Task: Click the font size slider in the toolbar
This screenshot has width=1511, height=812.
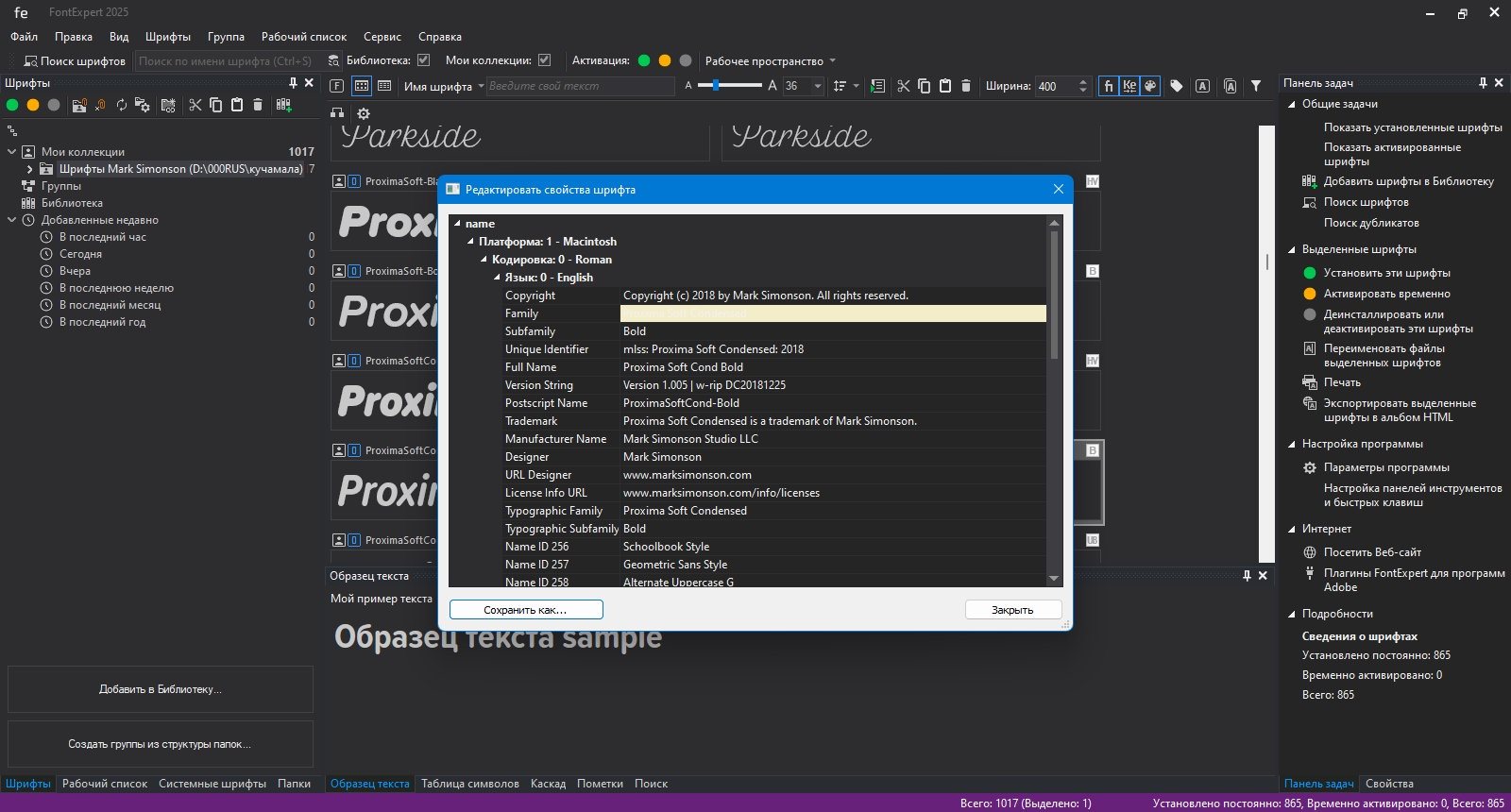Action: tap(730, 86)
